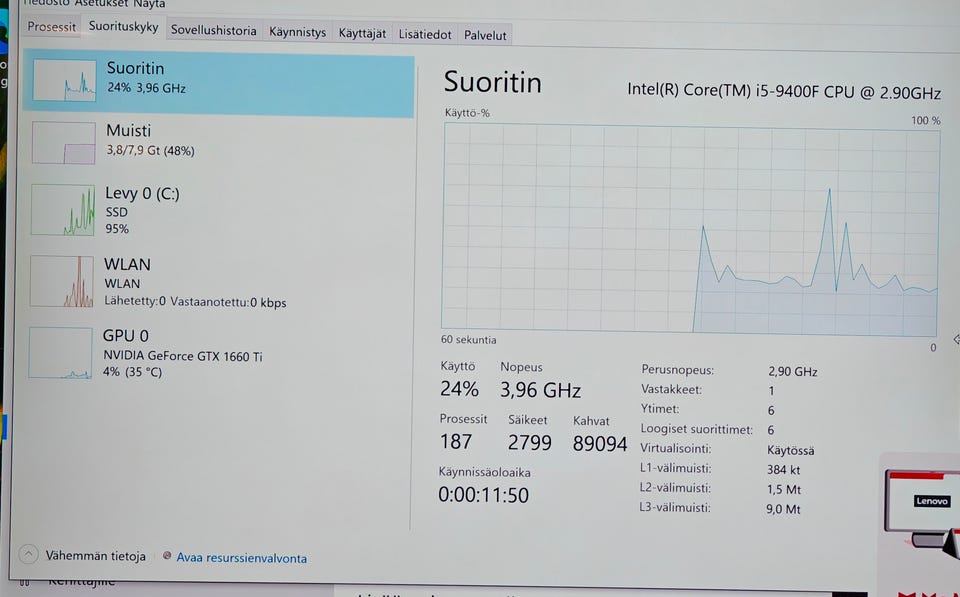Click the L2-välimuisti value 1,5 Mt
The height and width of the screenshot is (597, 960).
784,489
